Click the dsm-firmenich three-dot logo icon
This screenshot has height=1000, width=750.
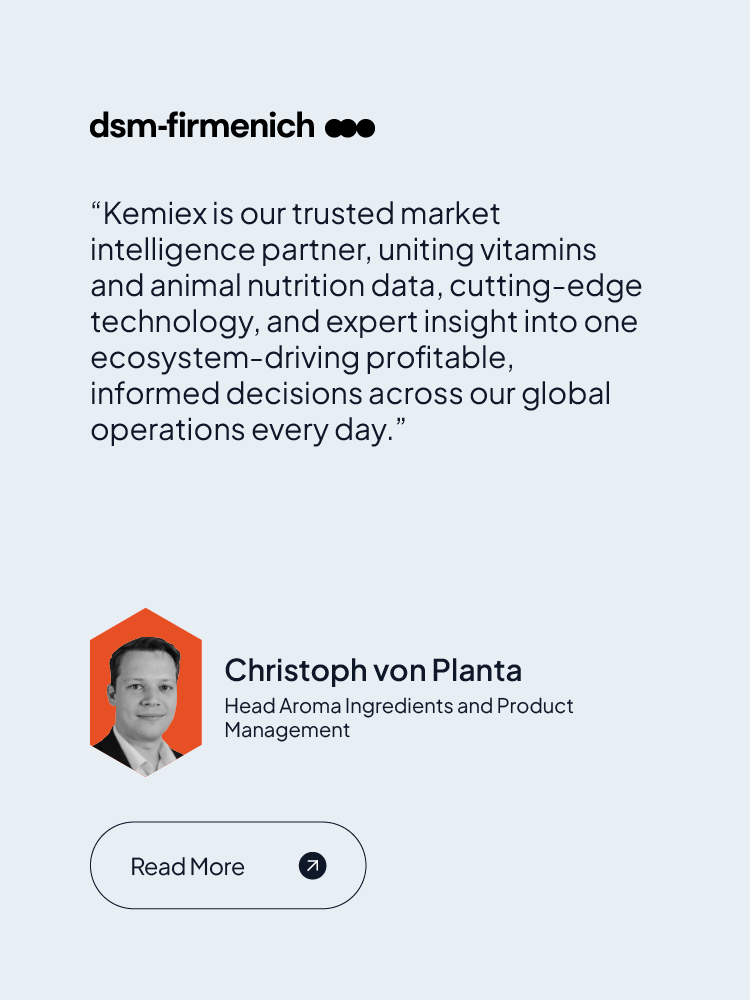coord(350,127)
